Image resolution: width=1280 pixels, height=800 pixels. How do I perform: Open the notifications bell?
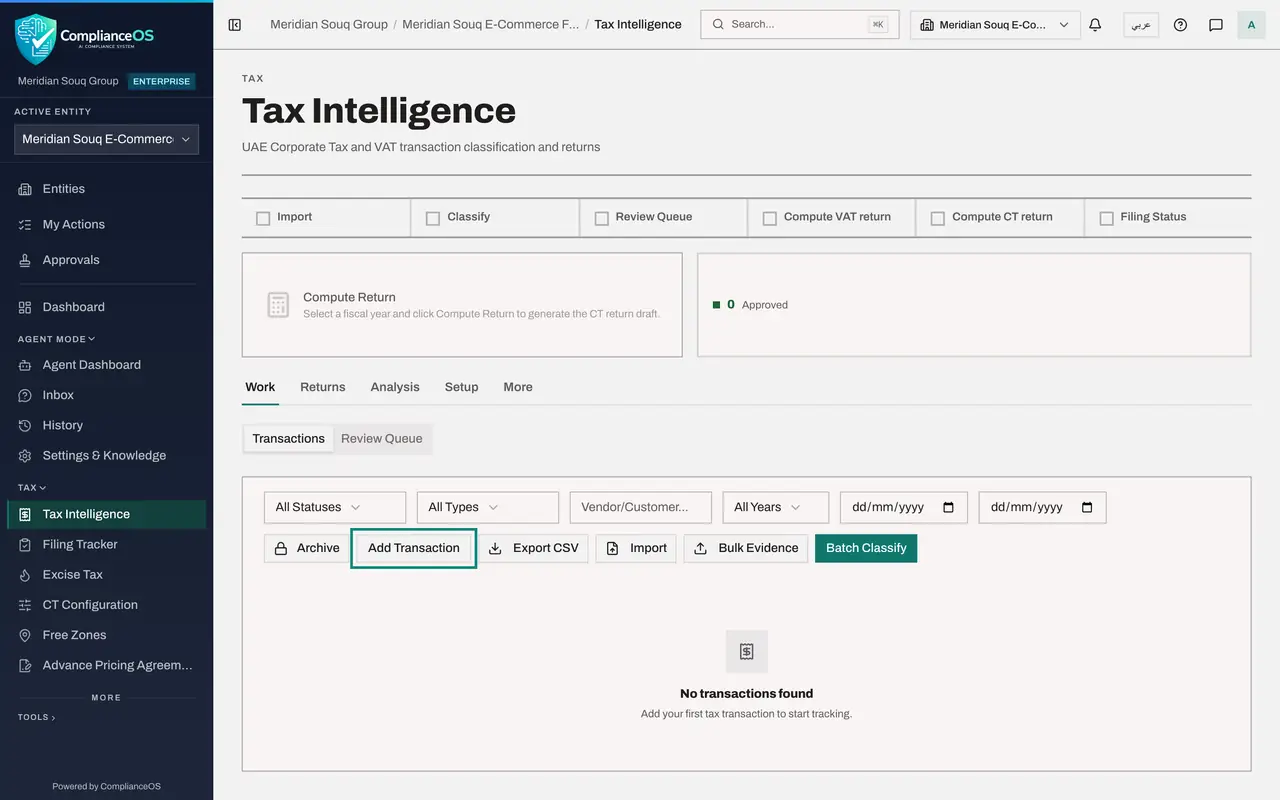1095,25
